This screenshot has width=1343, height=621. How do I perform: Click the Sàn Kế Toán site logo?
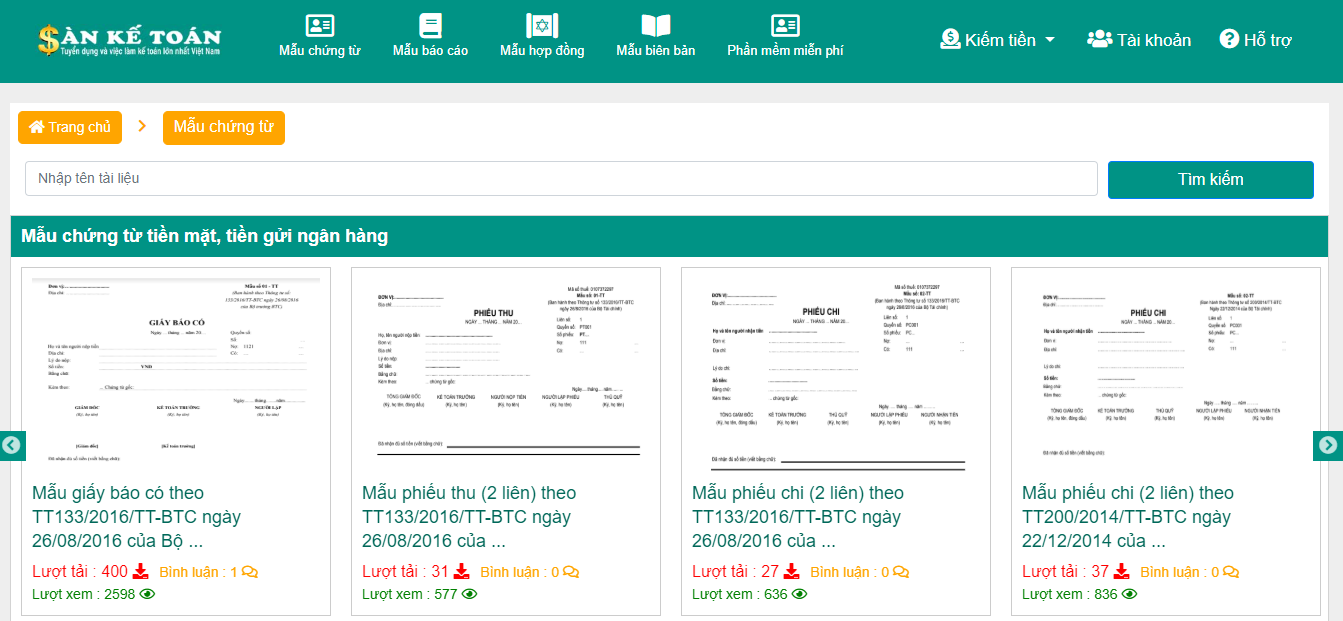point(129,39)
